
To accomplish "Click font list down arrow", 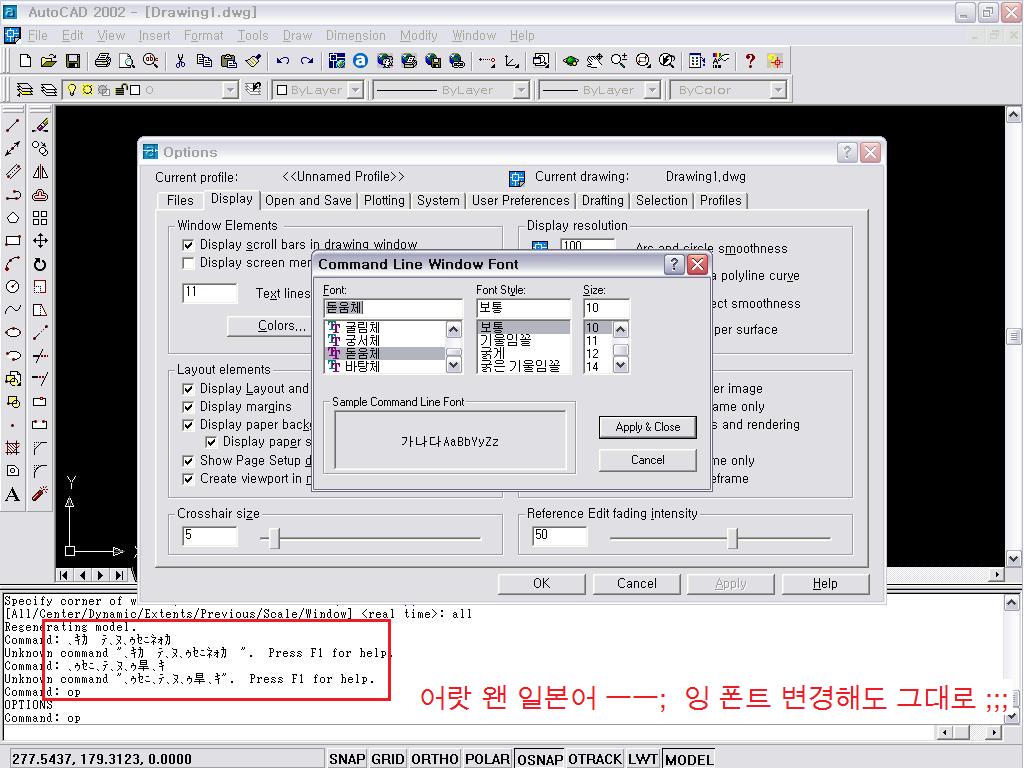I will [x=453, y=366].
